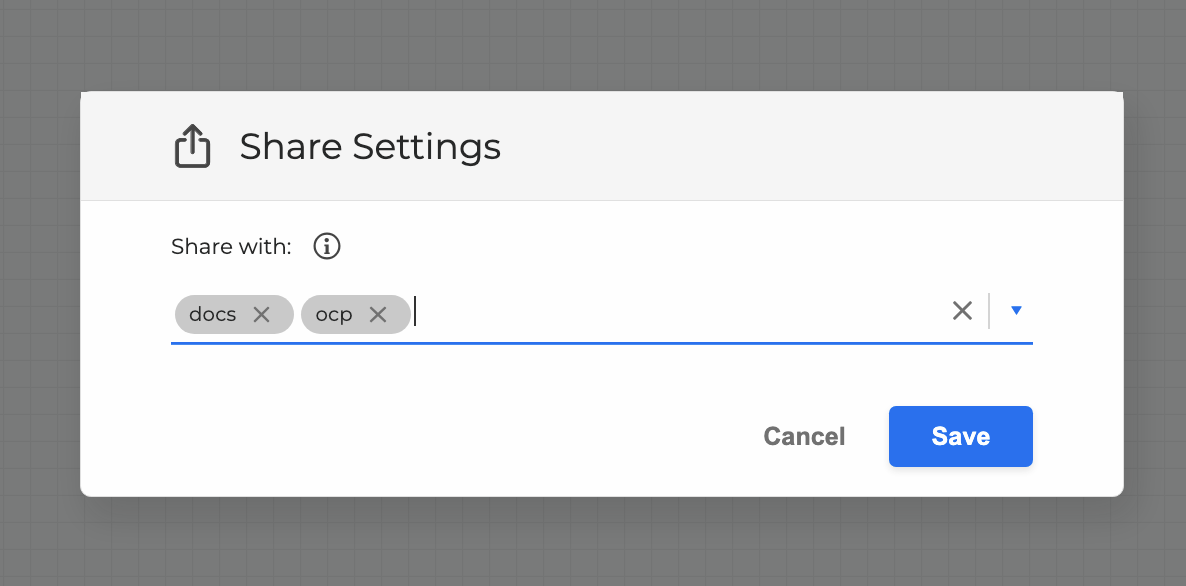Click the info icon beside Share with
Screen dimensions: 1186x586
[x=327, y=246]
